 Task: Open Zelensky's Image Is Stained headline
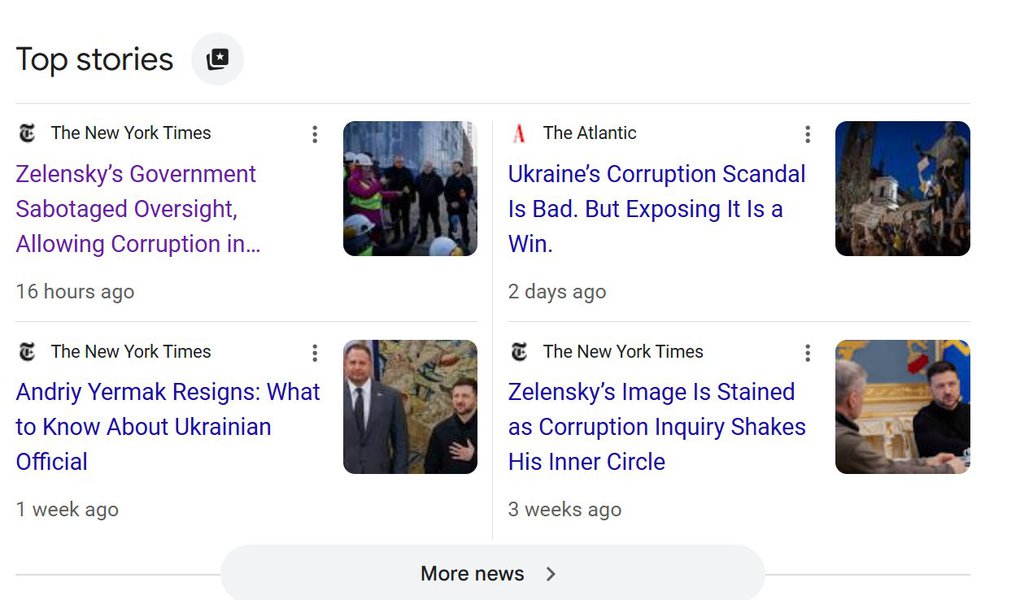tap(656, 427)
